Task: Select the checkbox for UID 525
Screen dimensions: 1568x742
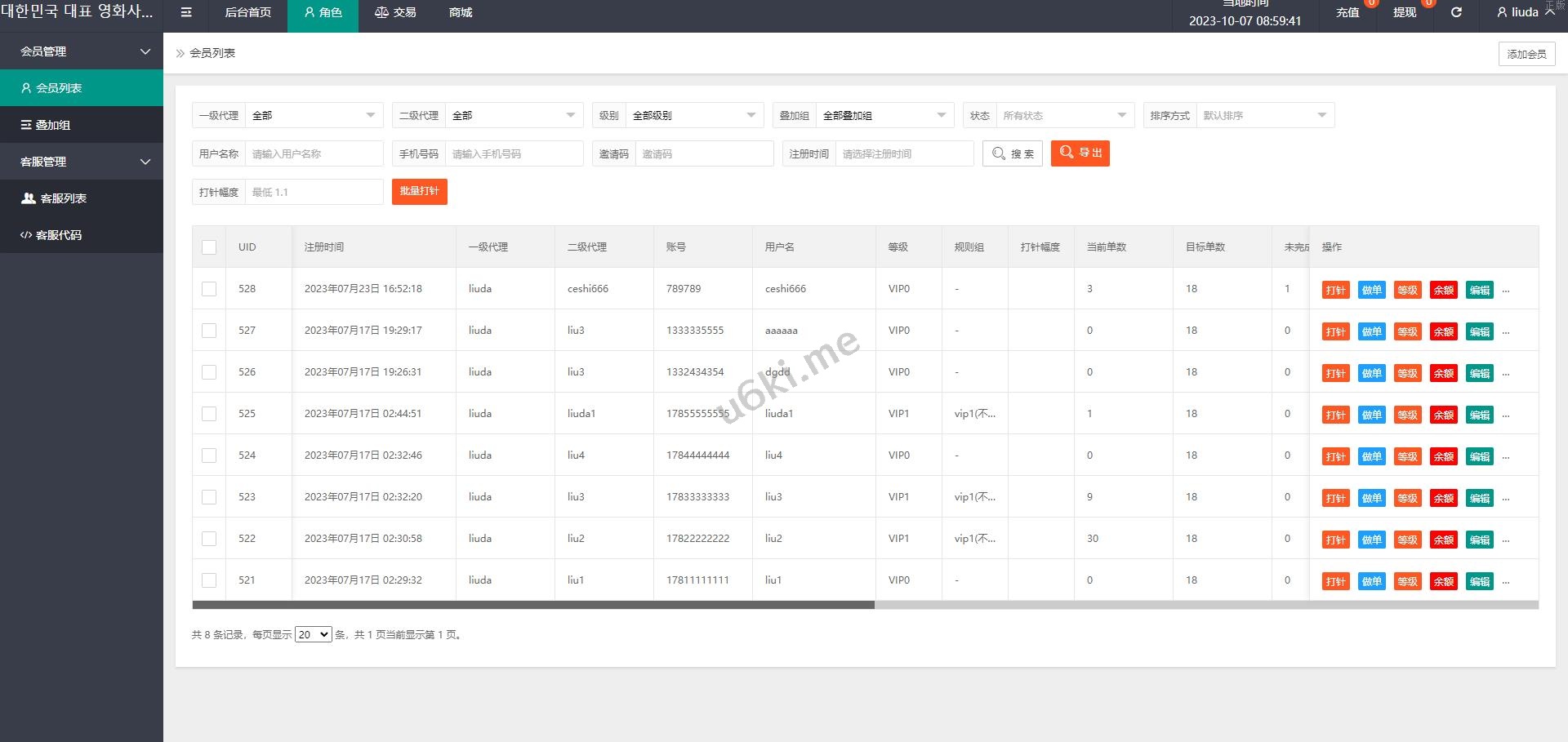Action: tap(209, 414)
